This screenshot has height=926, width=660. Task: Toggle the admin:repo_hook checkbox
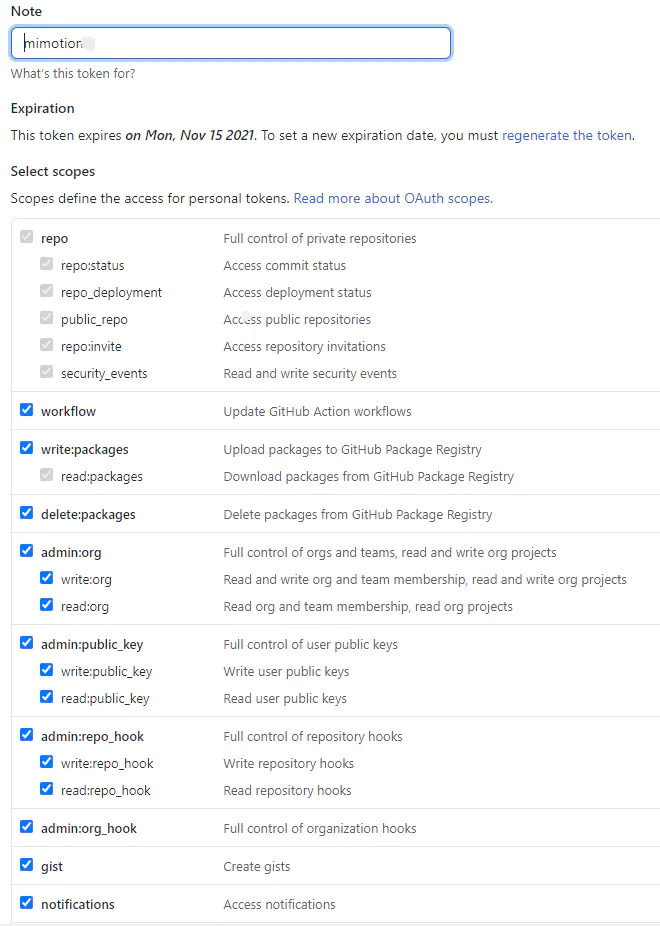[x=27, y=736]
